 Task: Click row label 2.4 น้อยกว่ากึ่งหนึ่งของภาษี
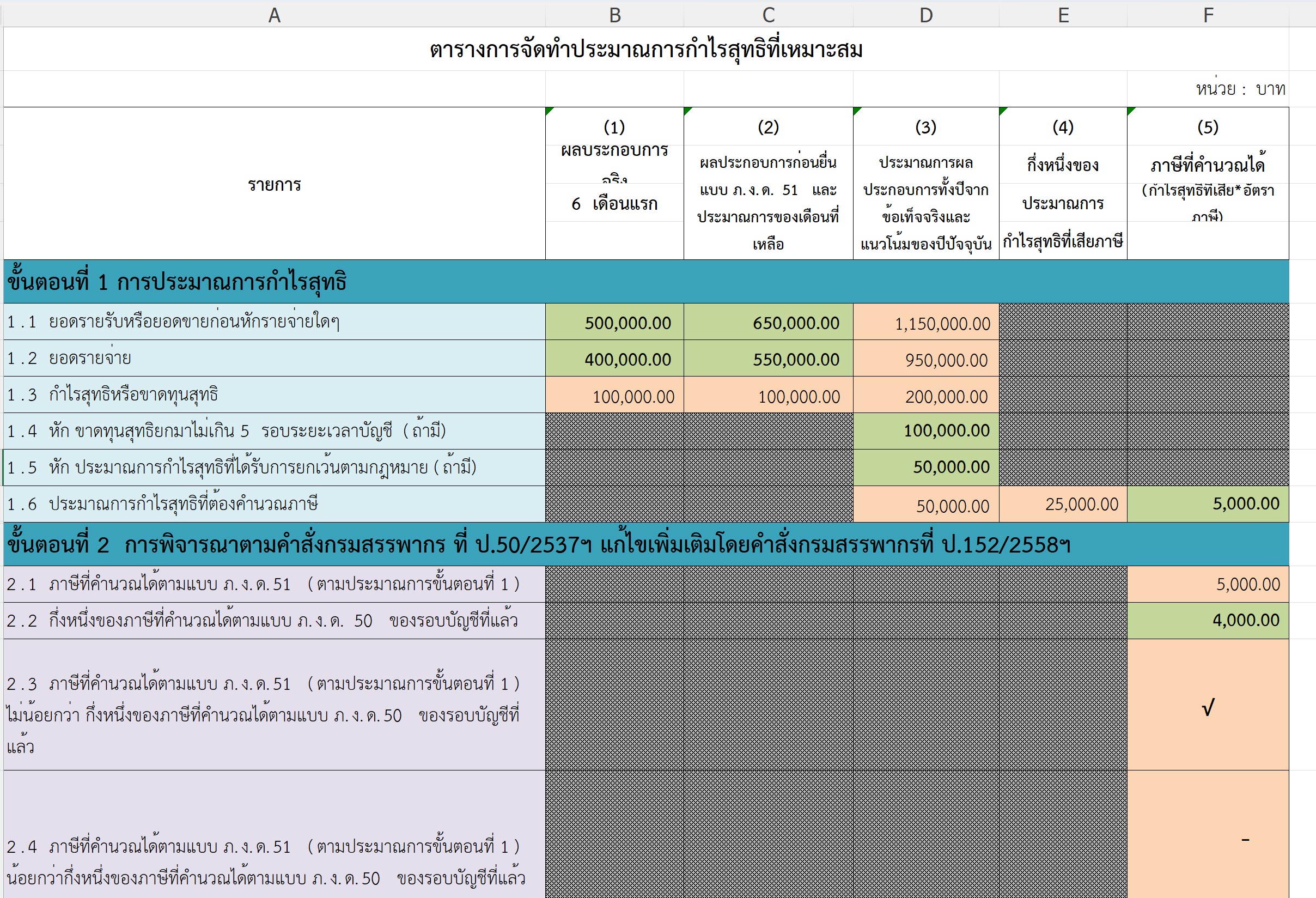[x=274, y=834]
